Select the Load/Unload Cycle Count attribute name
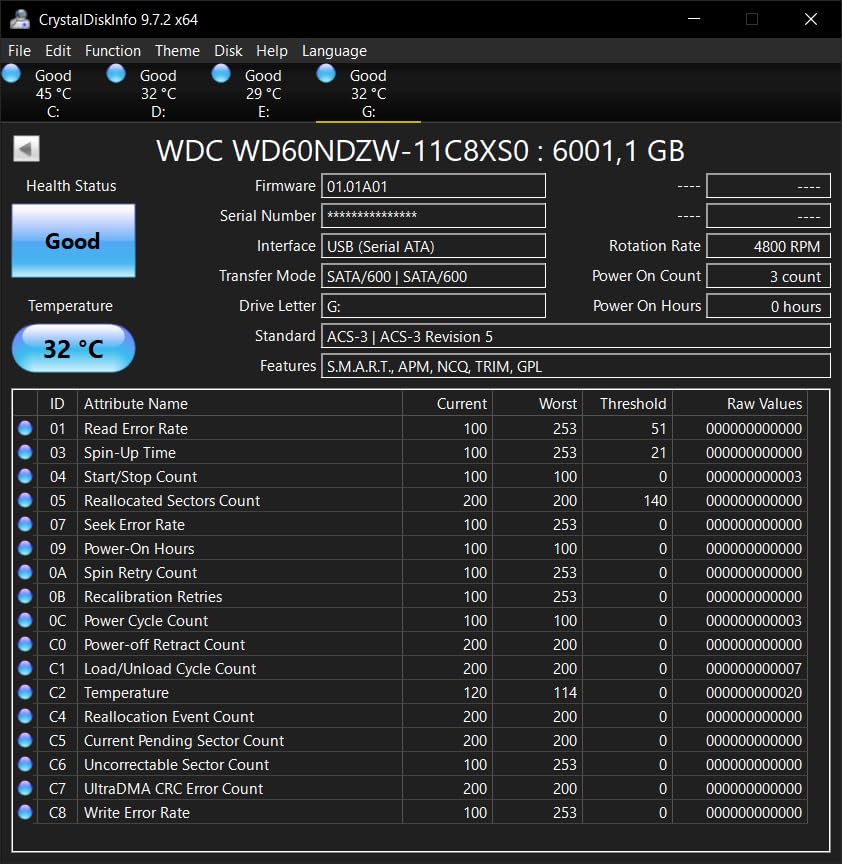 (170, 668)
